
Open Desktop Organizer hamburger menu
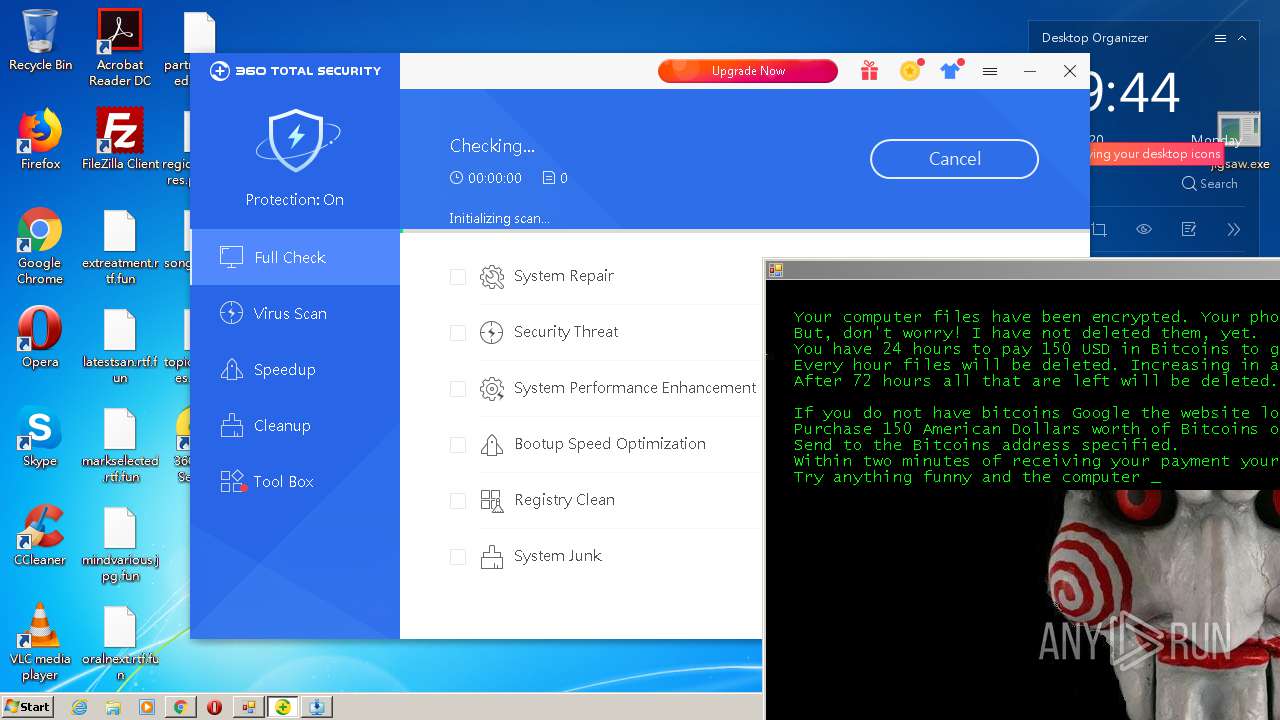1220,38
